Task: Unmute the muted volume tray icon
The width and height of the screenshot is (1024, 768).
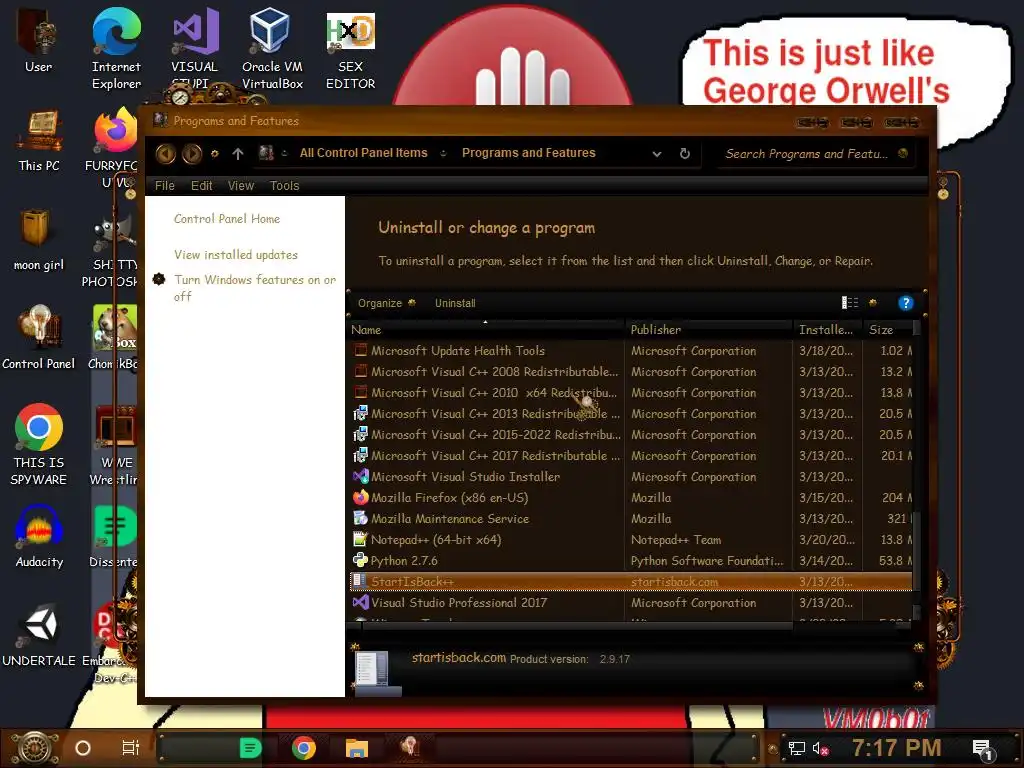Action: coord(820,748)
